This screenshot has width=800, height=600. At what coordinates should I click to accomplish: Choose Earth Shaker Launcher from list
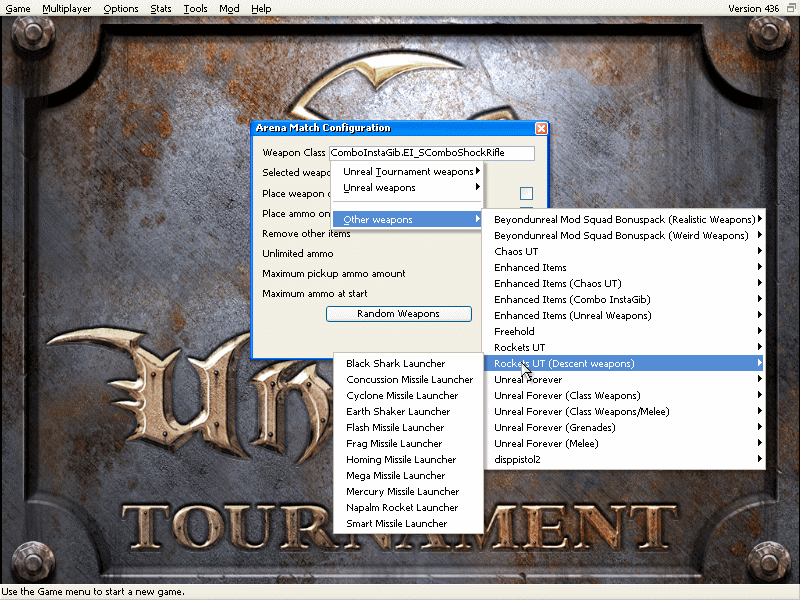[x=398, y=412]
